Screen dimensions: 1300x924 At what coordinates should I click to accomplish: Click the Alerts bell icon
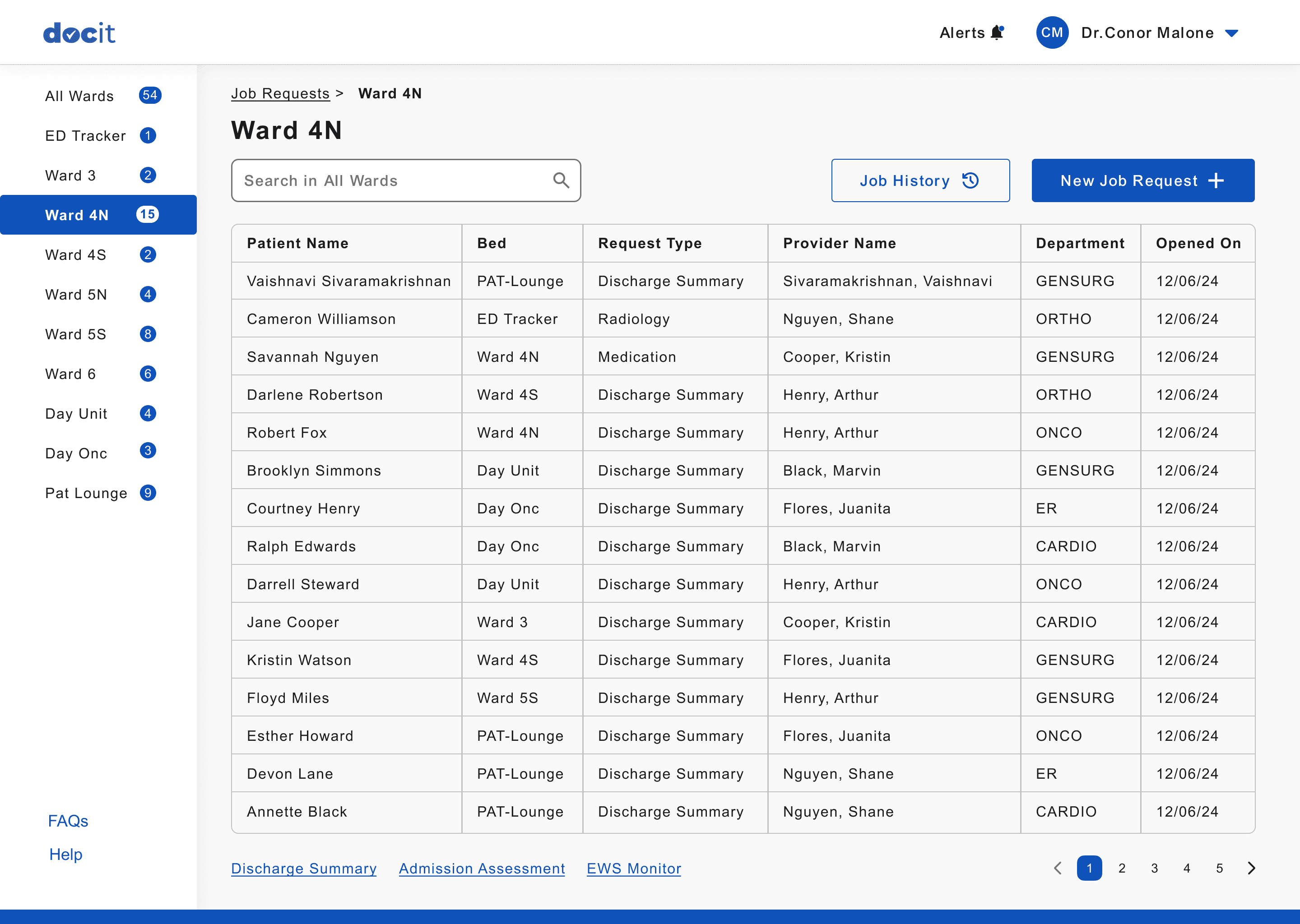[997, 32]
